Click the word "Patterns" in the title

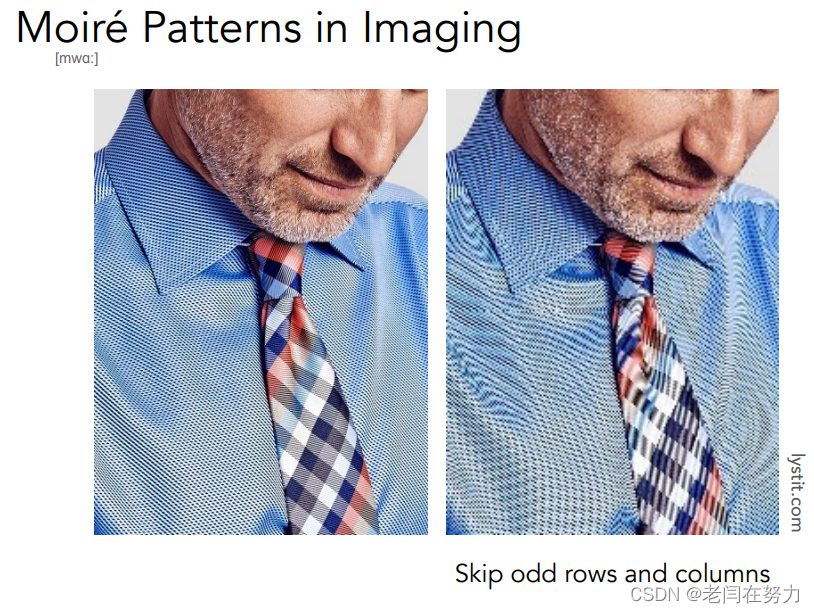[x=222, y=27]
